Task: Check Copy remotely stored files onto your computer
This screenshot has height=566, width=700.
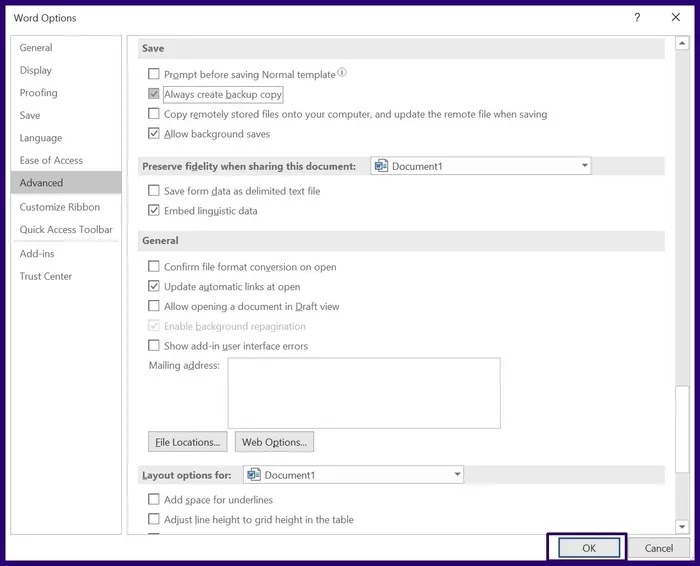Action: (x=154, y=113)
